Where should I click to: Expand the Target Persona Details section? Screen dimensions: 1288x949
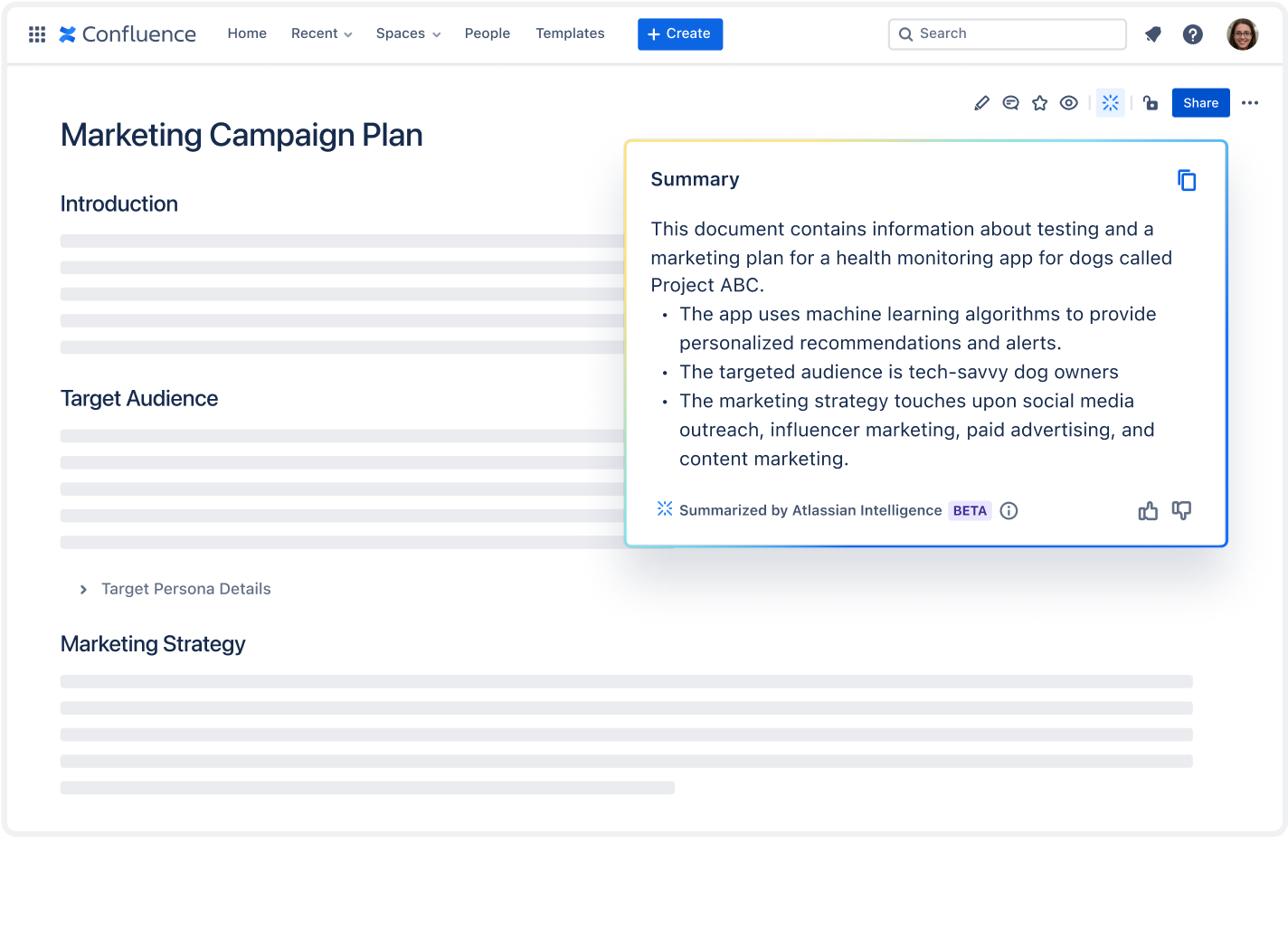pyautogui.click(x=84, y=589)
